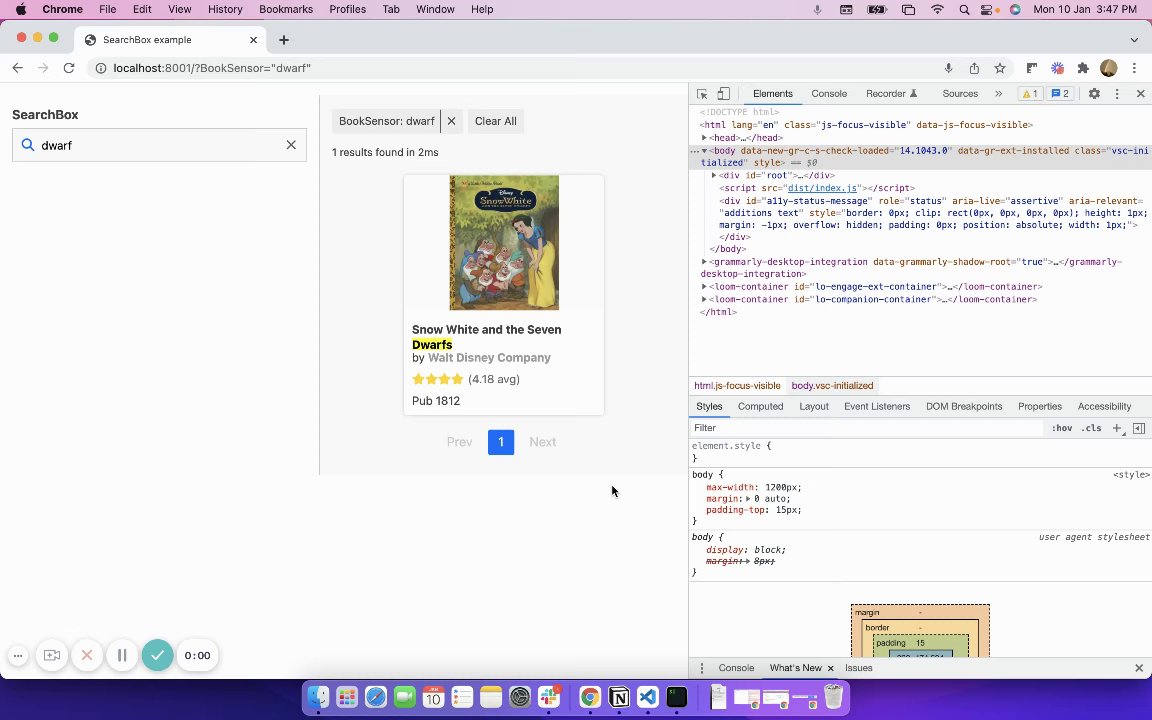1152x720 pixels.
Task: Switch to Issues drawer tab
Action: point(859,668)
